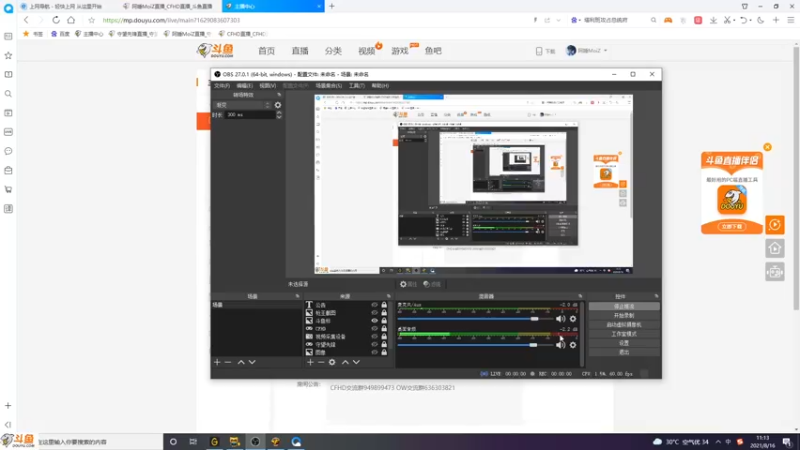Add a new scene with the plus icon
This screenshot has height=450, width=800.
pyautogui.click(x=217, y=362)
